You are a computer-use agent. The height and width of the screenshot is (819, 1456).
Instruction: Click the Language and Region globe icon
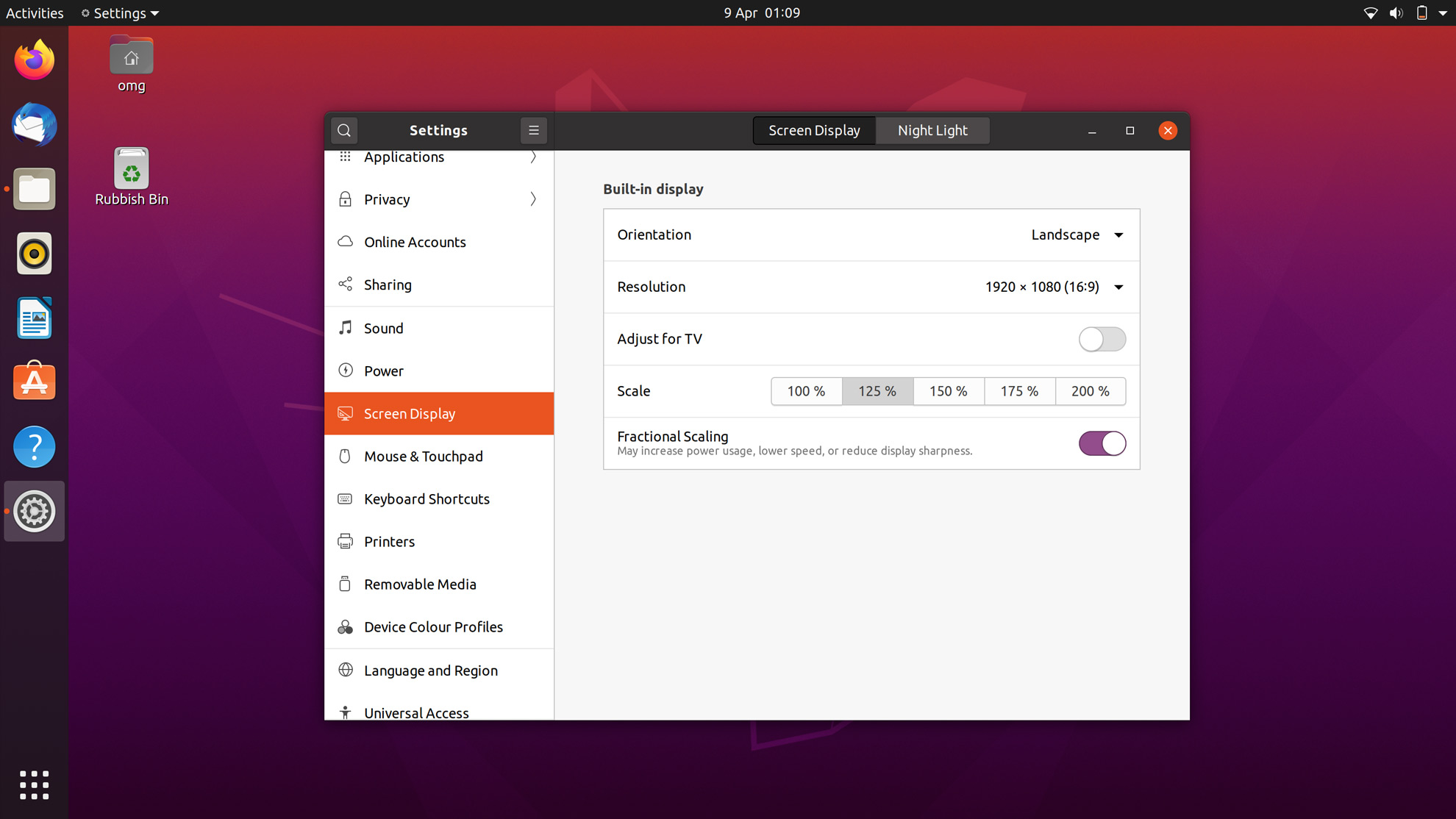point(345,670)
